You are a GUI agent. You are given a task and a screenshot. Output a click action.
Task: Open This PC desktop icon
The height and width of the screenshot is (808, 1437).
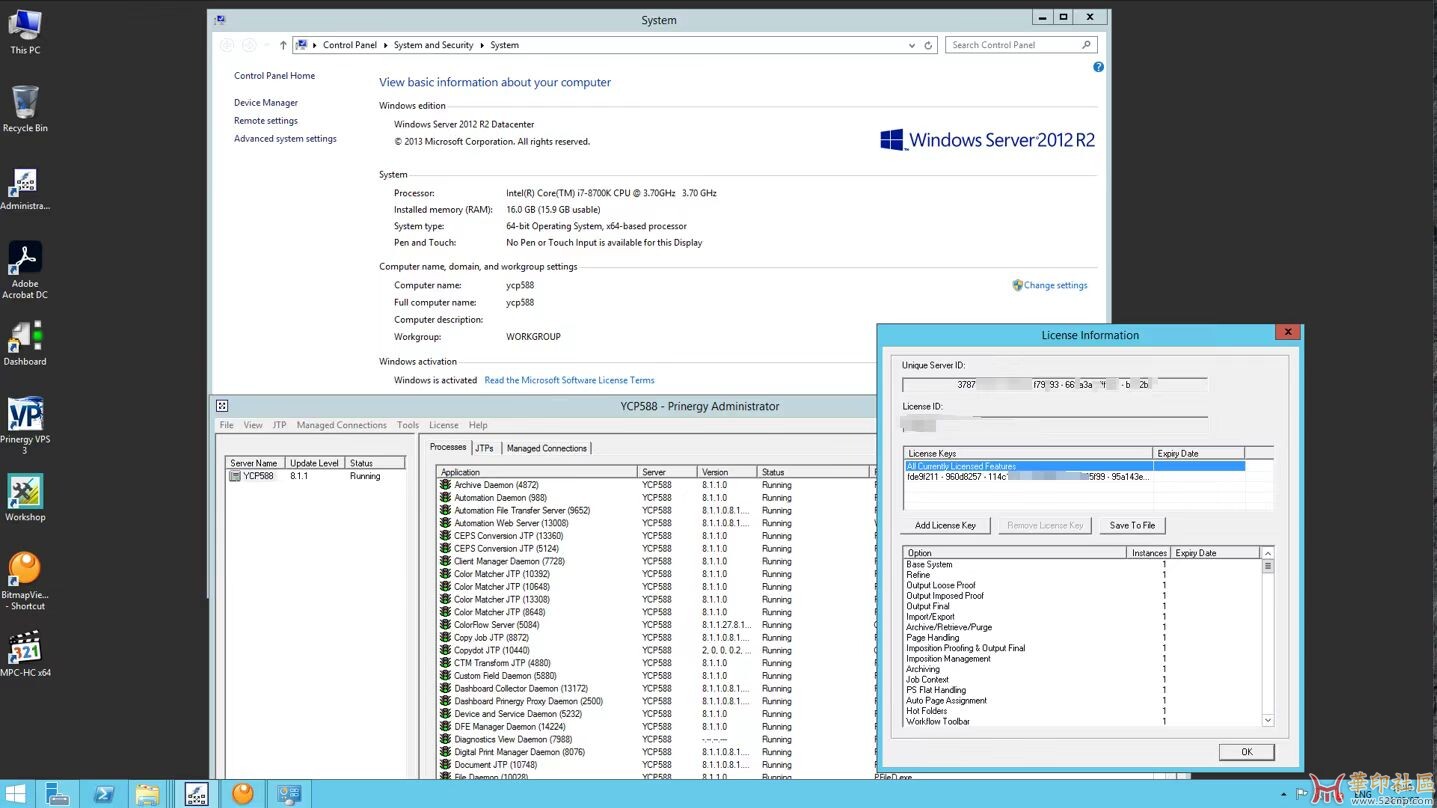(25, 30)
